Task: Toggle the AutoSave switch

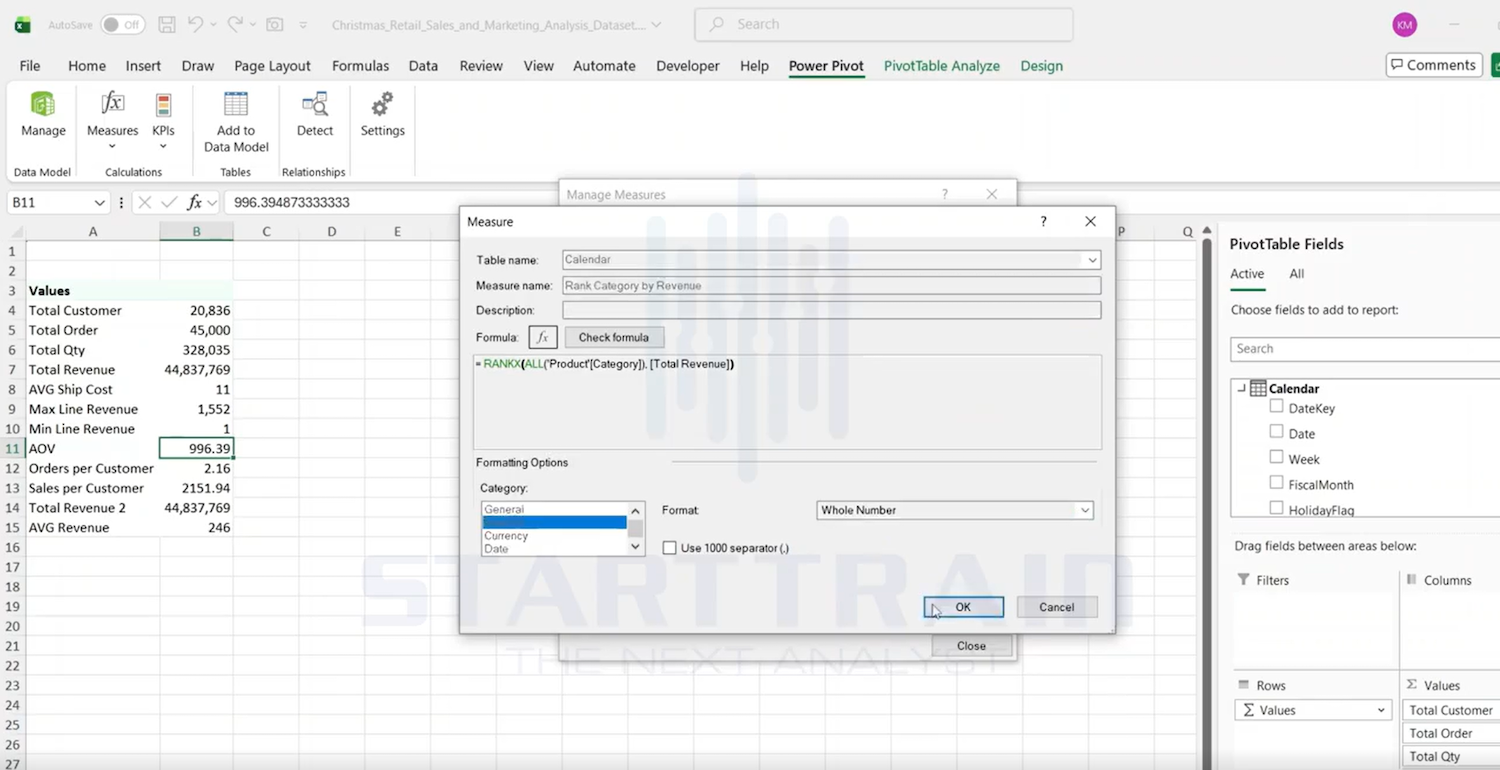Action: coord(122,25)
